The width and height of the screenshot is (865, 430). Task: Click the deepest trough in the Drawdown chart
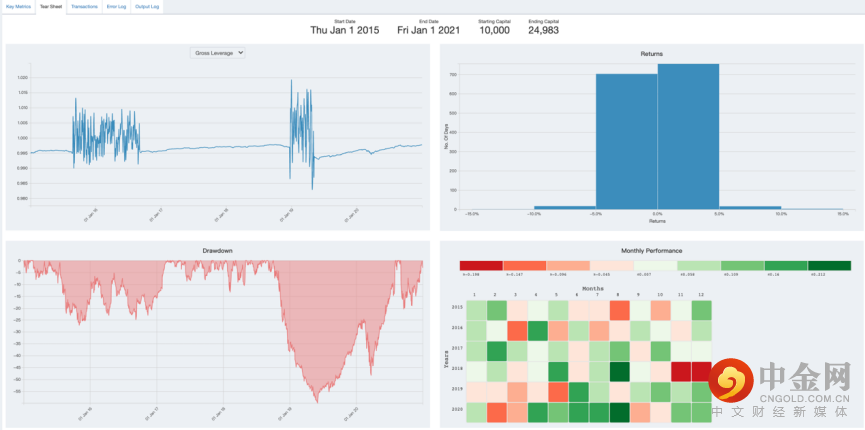click(317, 401)
